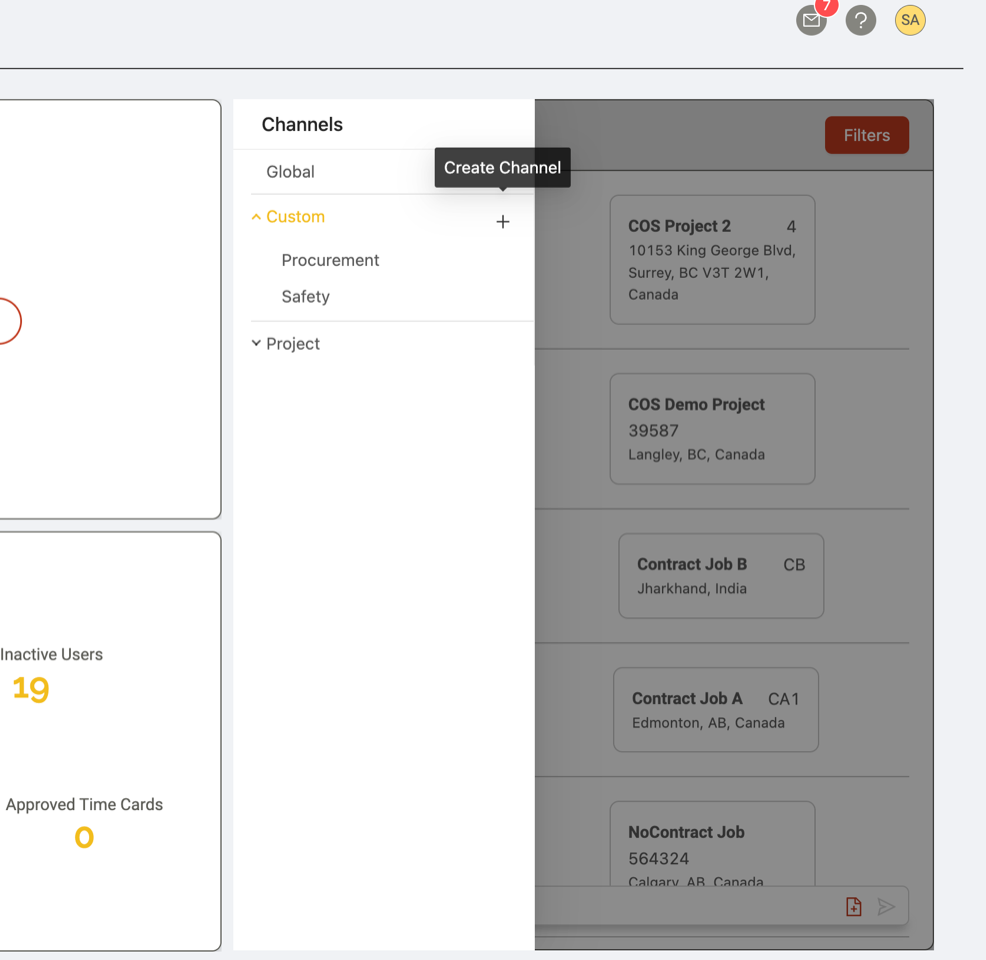Screen dimensions: 986x960
Task: Open the mail notifications icon
Action: (811, 21)
